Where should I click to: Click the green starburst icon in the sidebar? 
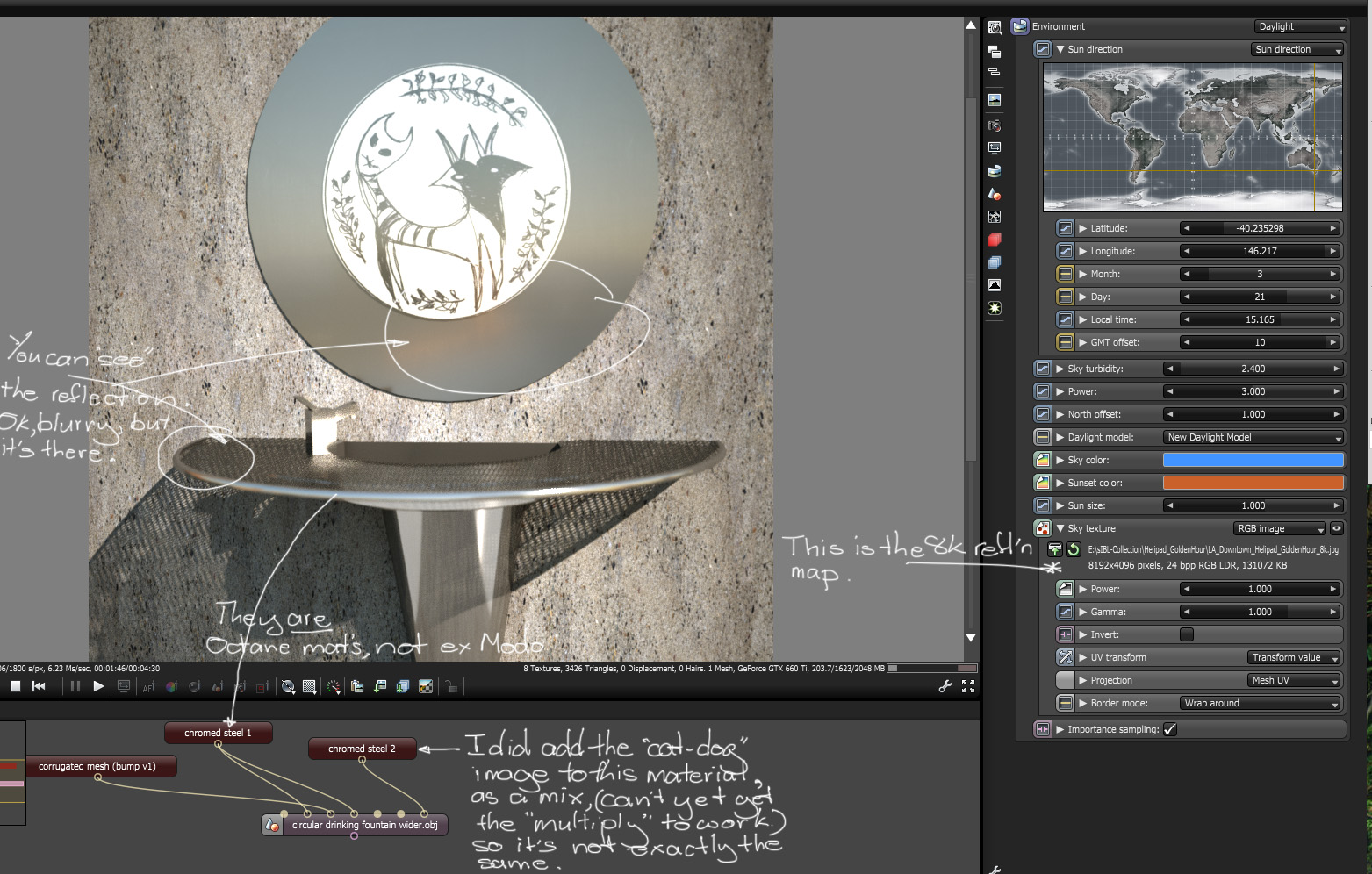coord(995,308)
